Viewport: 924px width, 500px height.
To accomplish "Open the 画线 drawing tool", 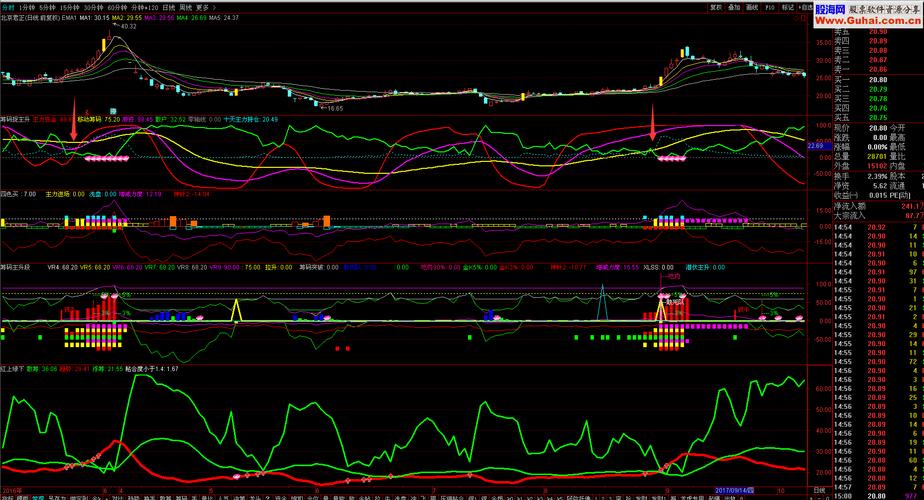I will tap(752, 8).
